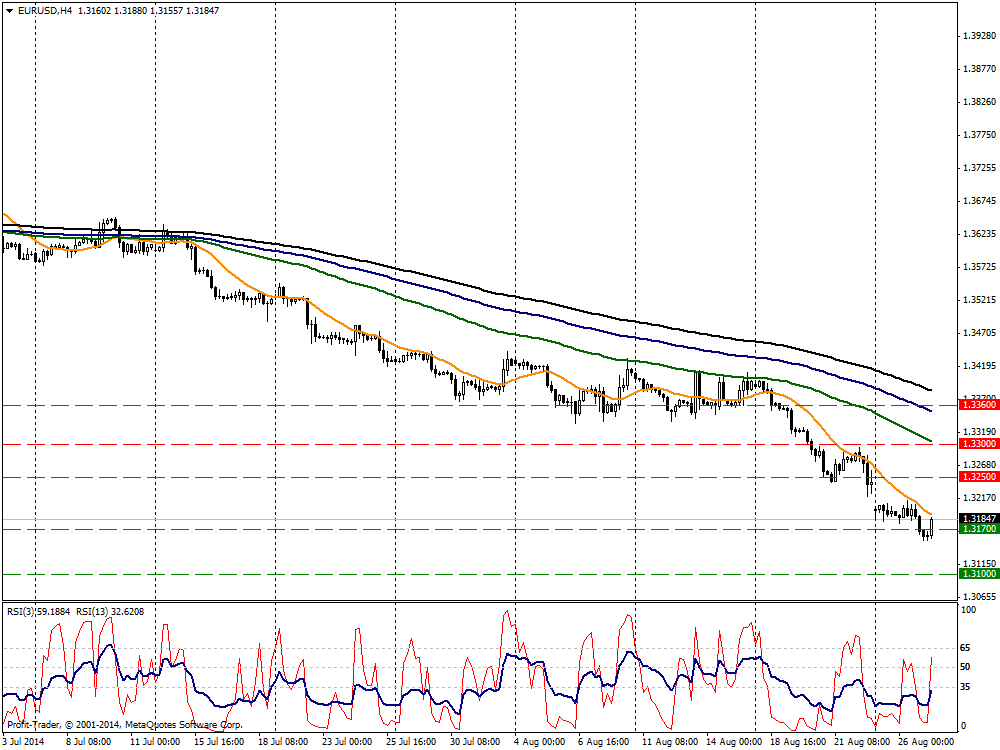This screenshot has height=750, width=1000.
Task: Click the 30 Jul 08:00 time label
Action: [475, 742]
